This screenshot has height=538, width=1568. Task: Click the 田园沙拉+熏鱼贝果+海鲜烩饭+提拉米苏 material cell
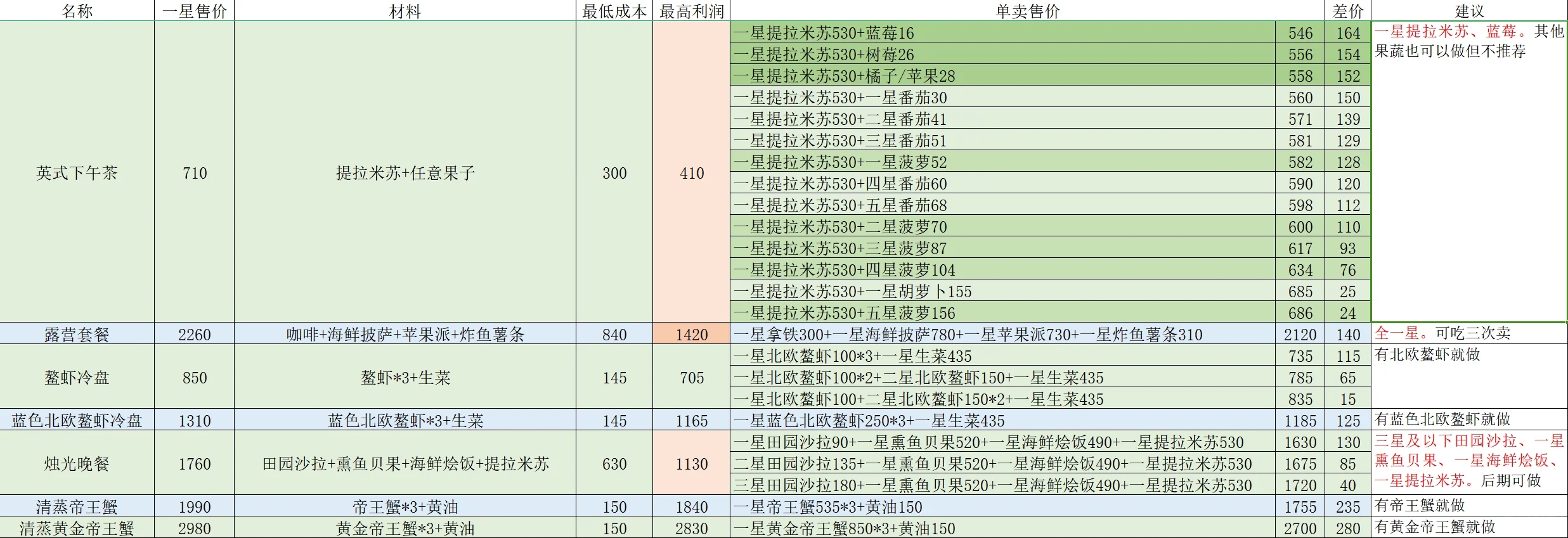point(405,463)
